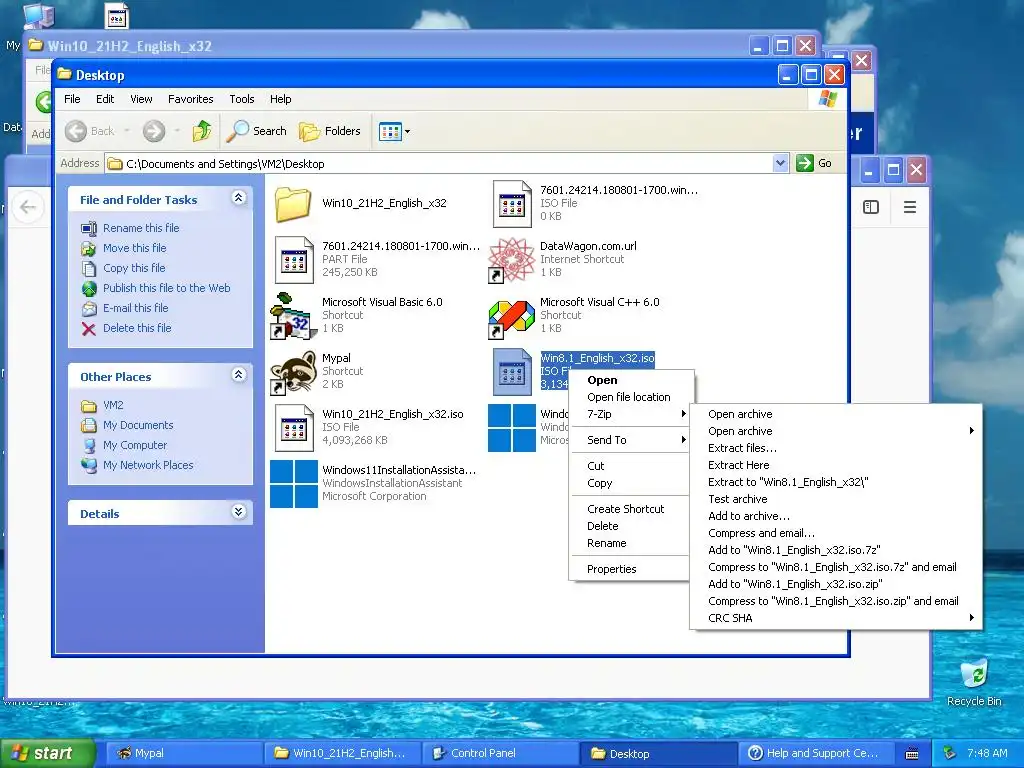The image size is (1024, 768).
Task: Click Delete this file link
Action: [137, 328]
